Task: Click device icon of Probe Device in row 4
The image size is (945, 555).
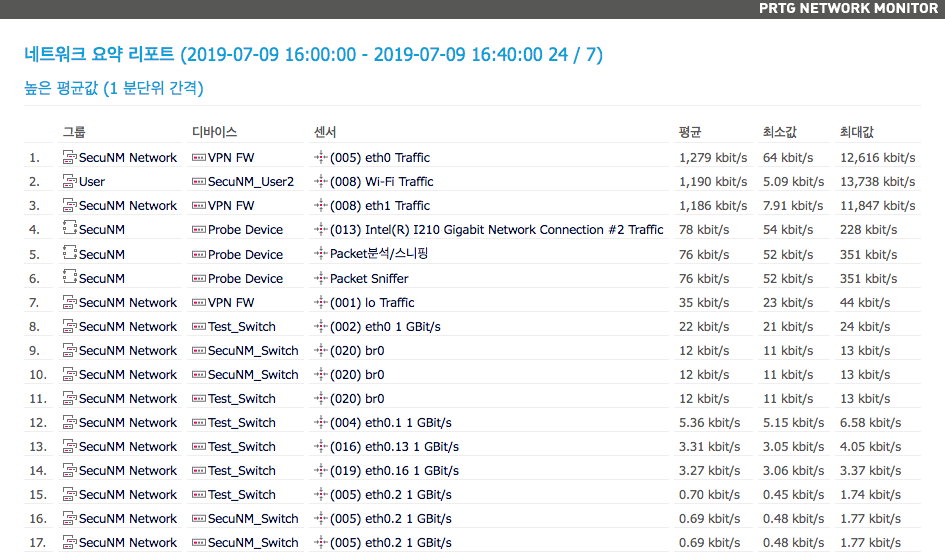Action: pyautogui.click(x=199, y=230)
